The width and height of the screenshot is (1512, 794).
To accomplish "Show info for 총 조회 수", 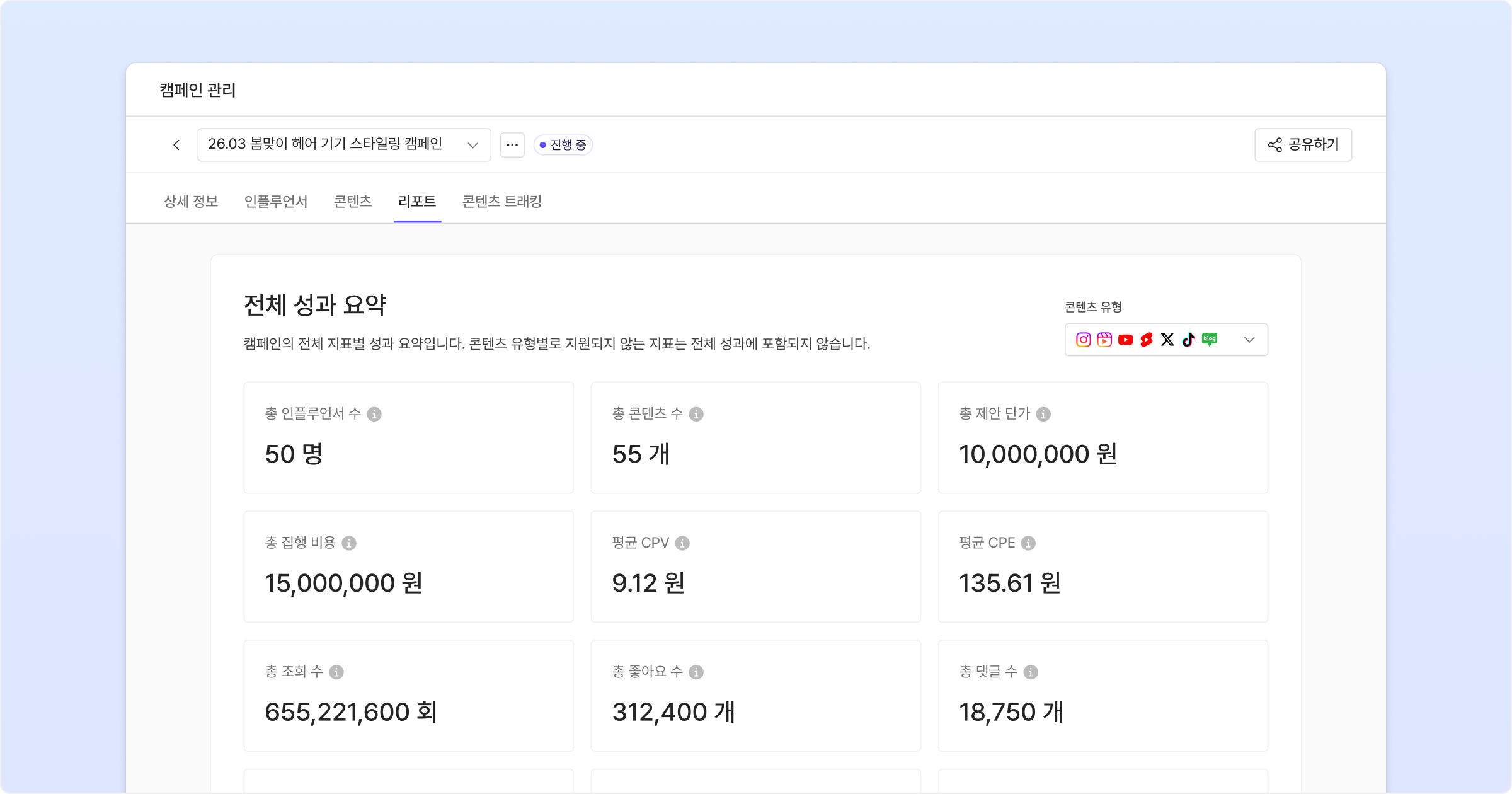I will (336, 672).
